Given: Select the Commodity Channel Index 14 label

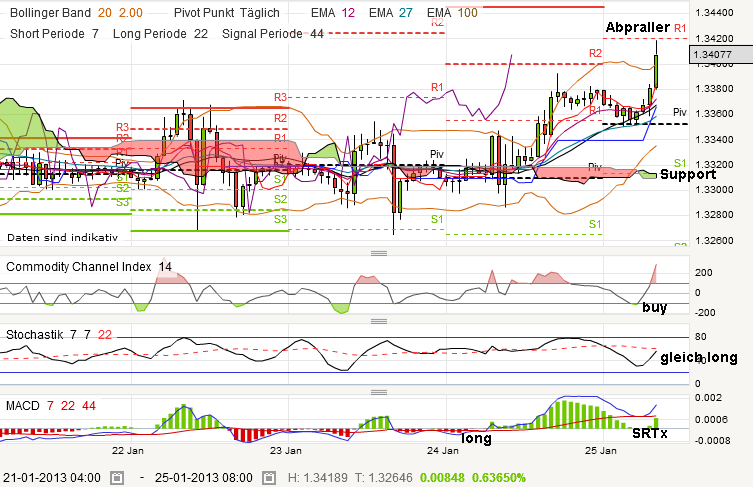Looking at the screenshot, I should pyautogui.click(x=89, y=267).
